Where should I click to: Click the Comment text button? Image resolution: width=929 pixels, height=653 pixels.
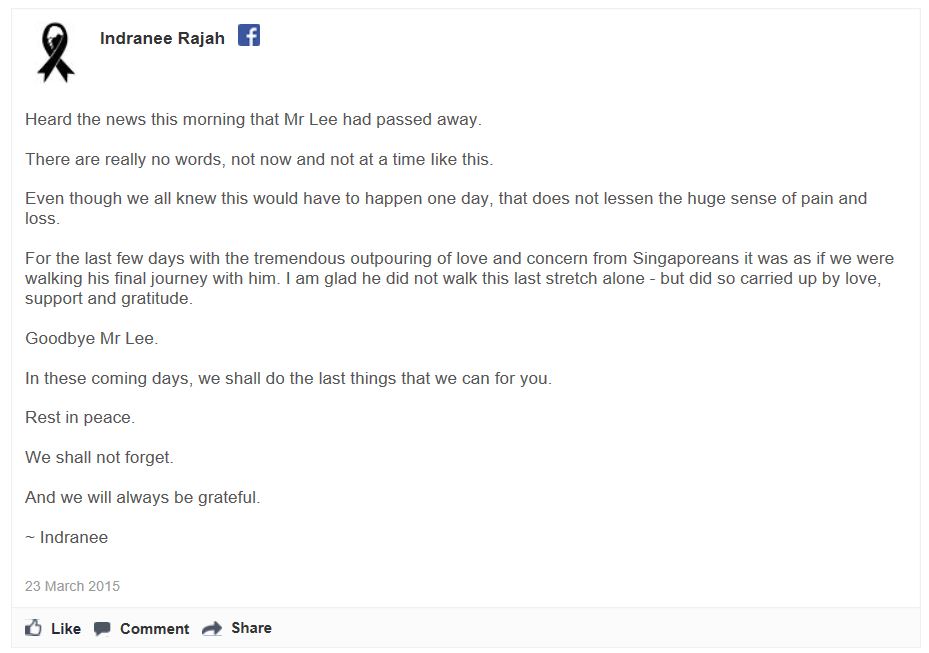coord(155,629)
